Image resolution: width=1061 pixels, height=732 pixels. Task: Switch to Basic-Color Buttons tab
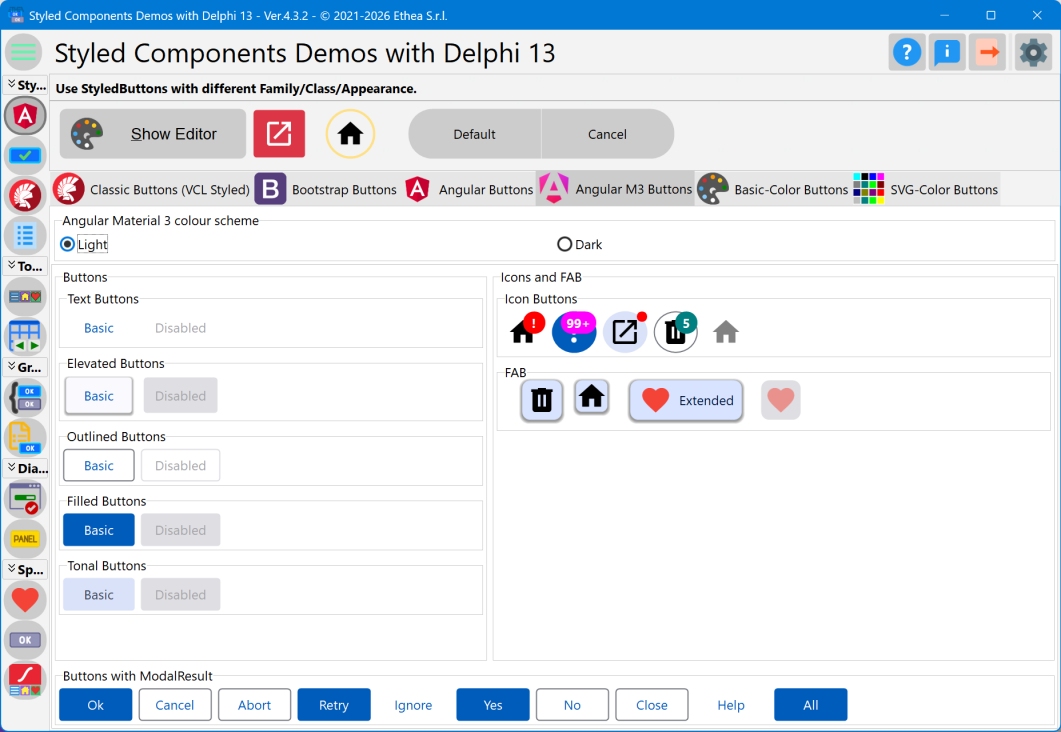pos(773,189)
